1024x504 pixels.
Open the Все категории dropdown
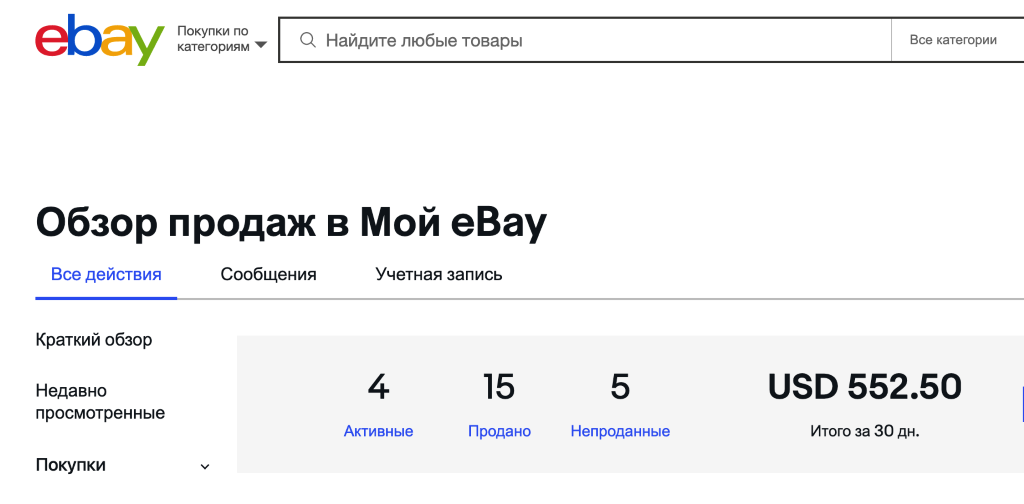pyautogui.click(x=957, y=40)
